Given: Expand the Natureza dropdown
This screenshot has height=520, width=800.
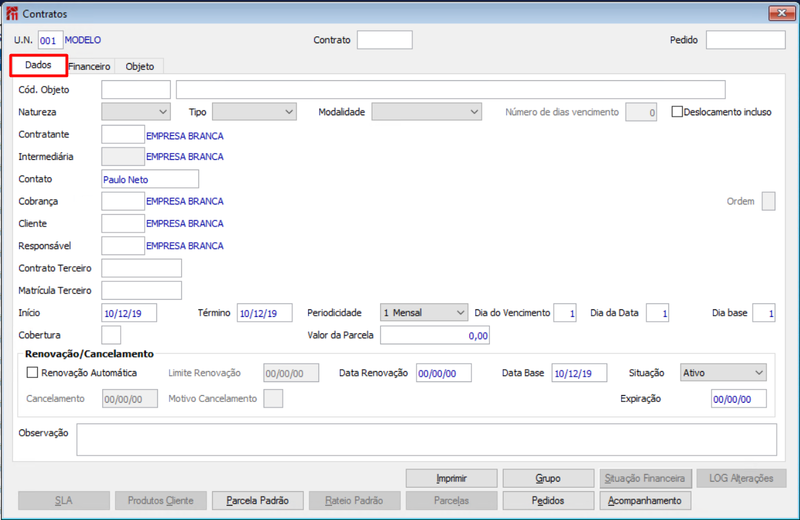Looking at the screenshot, I should coord(136,112).
